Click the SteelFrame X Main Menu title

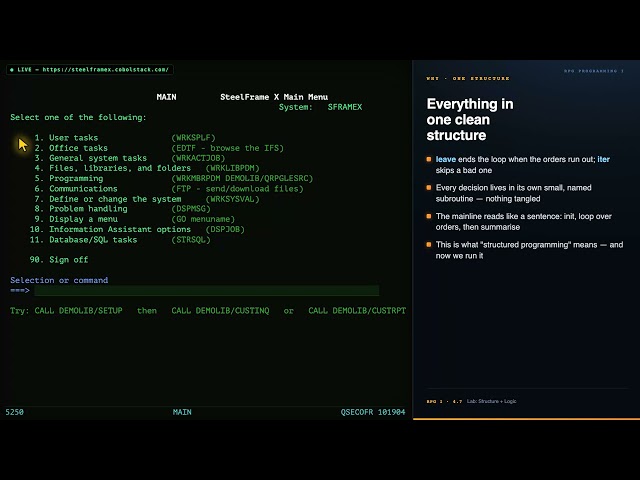pyautogui.click(x=274, y=97)
